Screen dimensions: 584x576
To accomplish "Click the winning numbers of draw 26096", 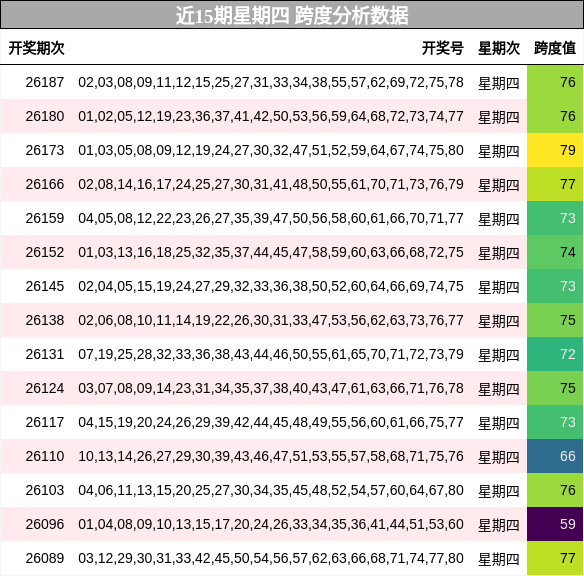I will tap(271, 524).
